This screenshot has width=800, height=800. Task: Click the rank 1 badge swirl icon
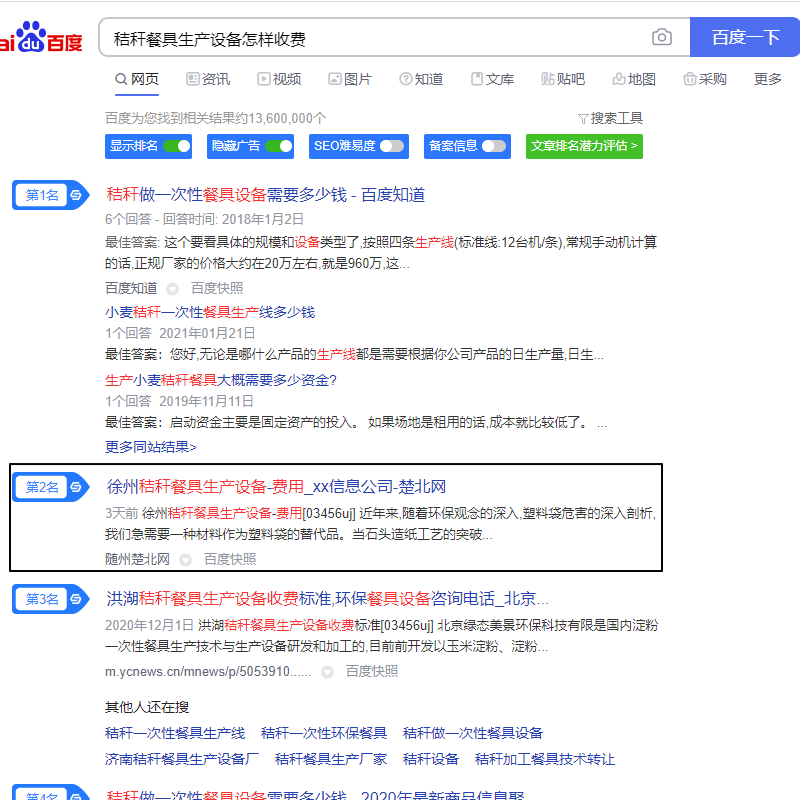click(76, 195)
